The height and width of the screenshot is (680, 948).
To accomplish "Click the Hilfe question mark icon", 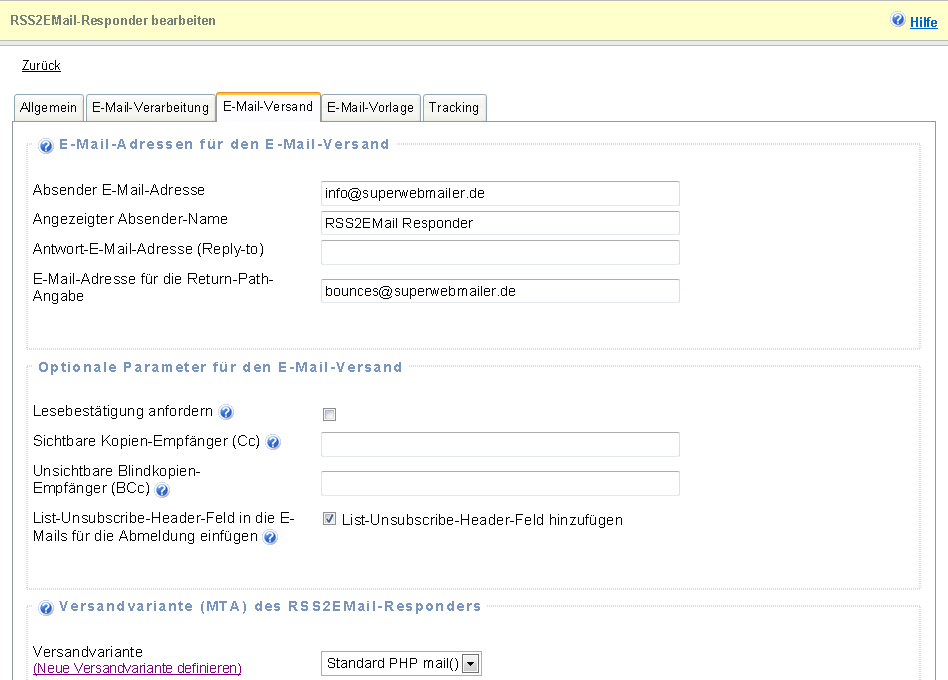I will pyautogui.click(x=897, y=21).
